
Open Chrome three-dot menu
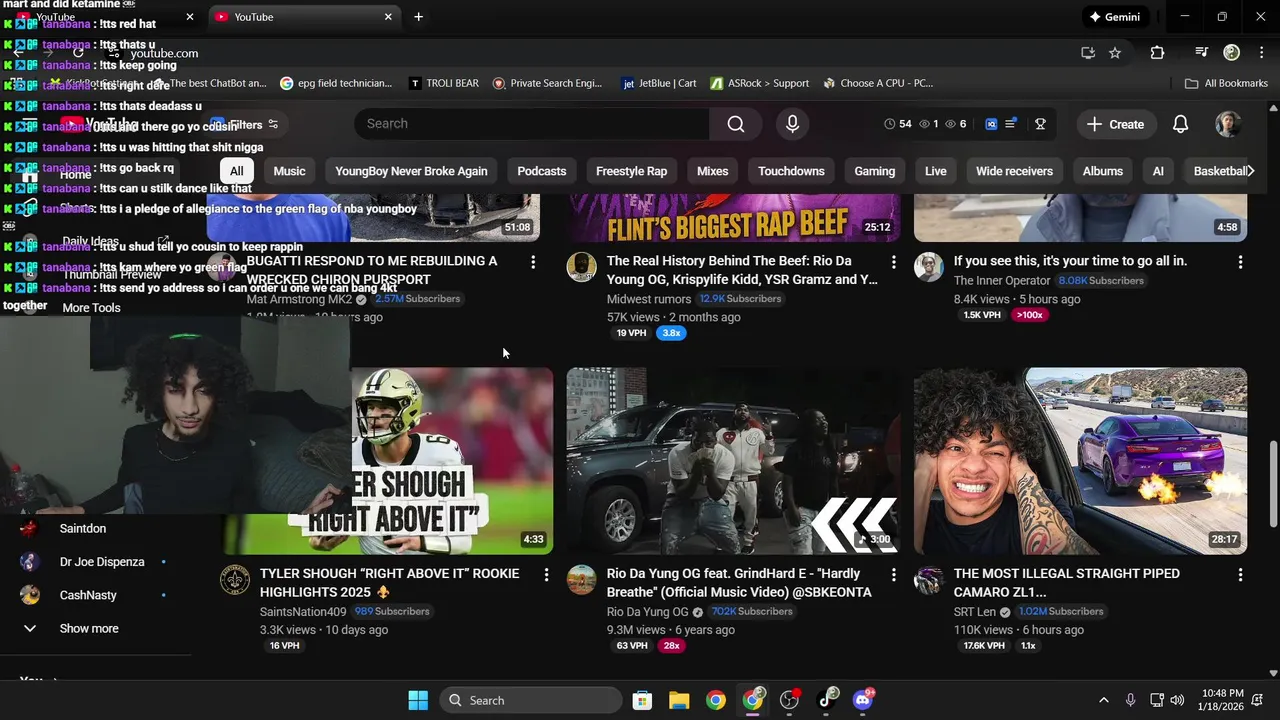click(x=1261, y=53)
